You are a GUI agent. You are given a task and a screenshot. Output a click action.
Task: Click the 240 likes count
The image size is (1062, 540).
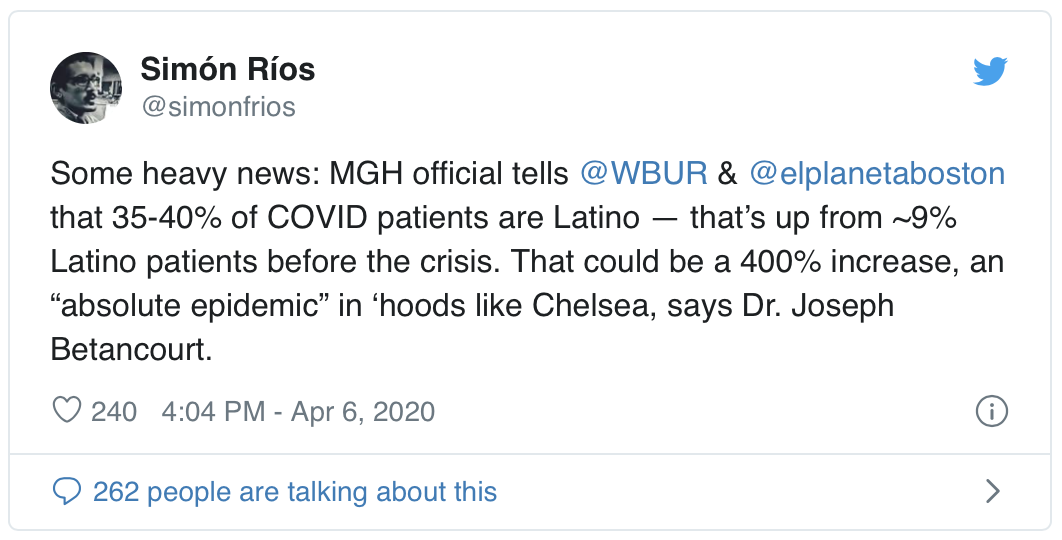coord(114,411)
